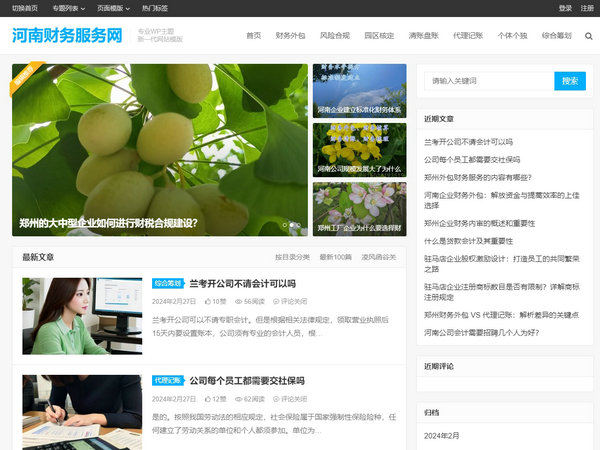Click the 综合筹划 category tag
600x450 pixels.
pos(168,283)
